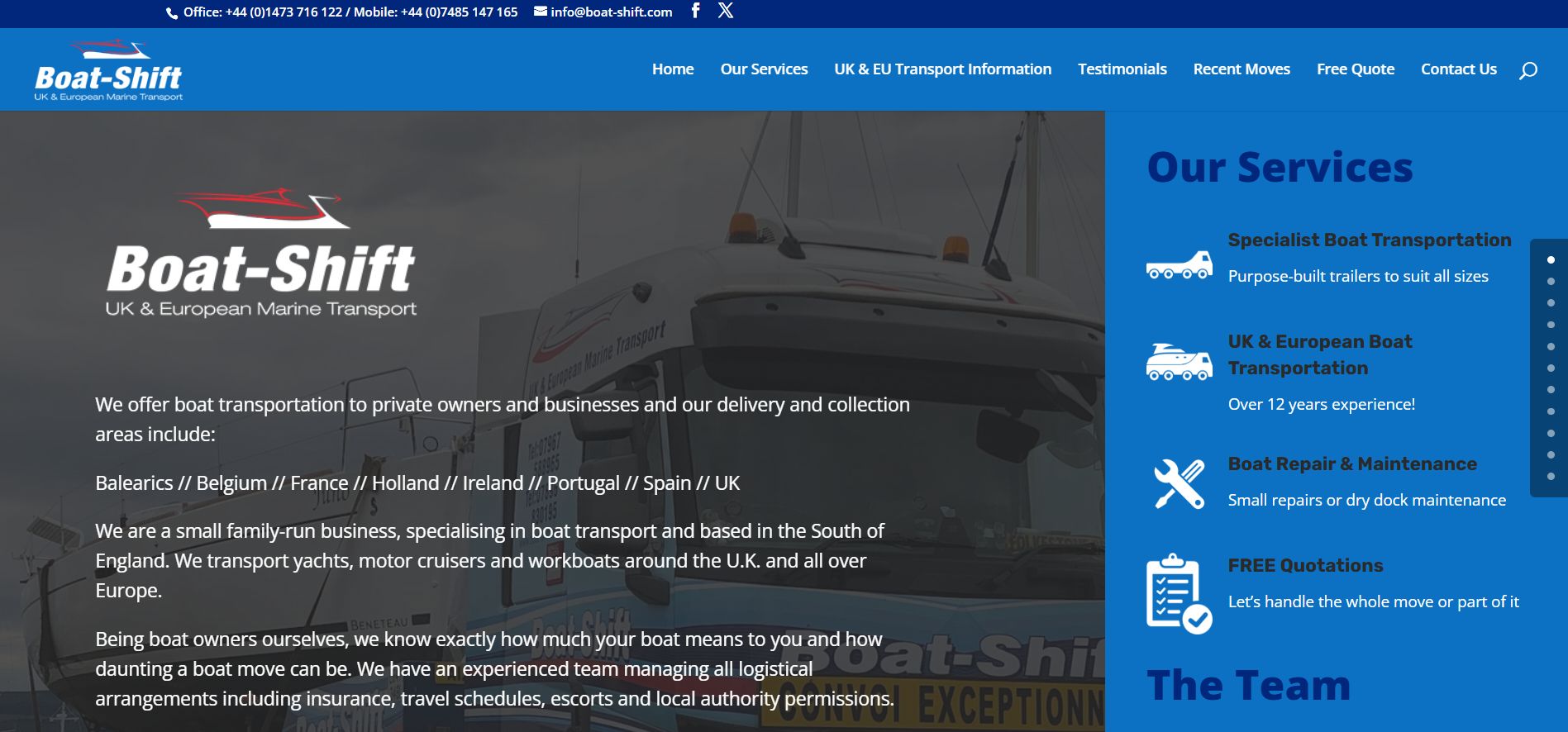Select the third side navigation dot
This screenshot has width=1568, height=732.
[1551, 303]
